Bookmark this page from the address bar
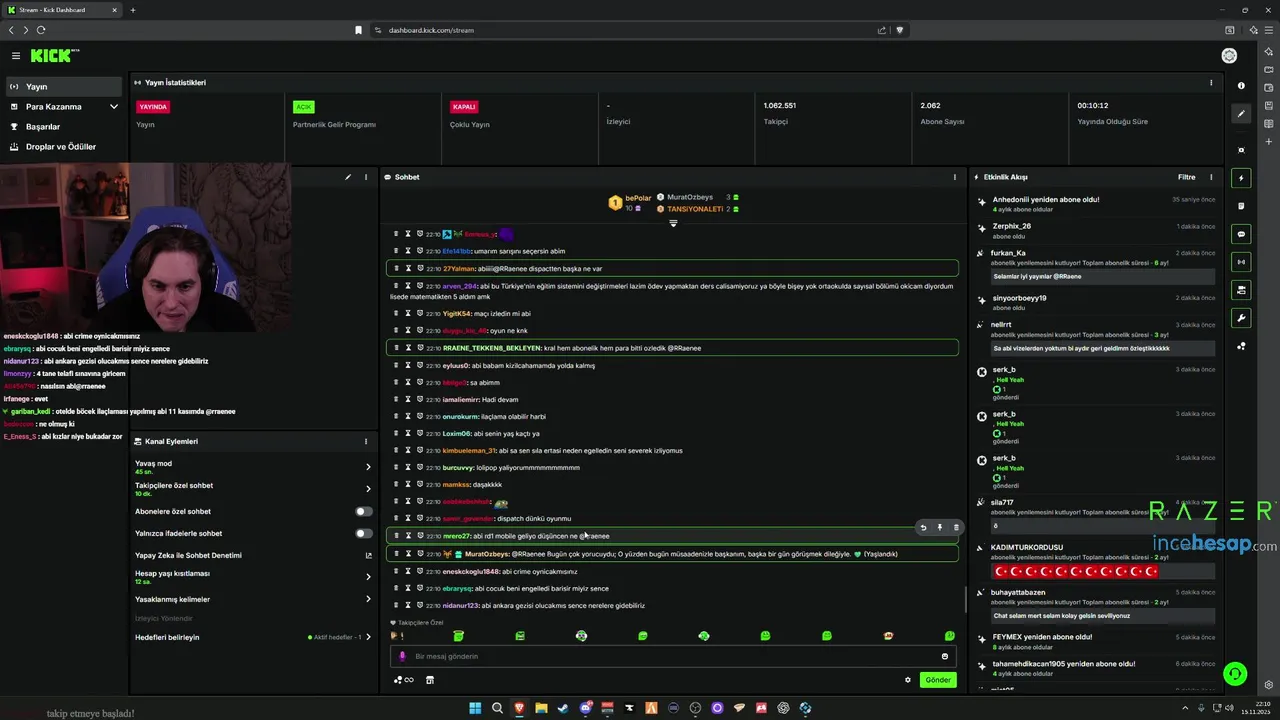This screenshot has width=1280, height=720. point(358,30)
